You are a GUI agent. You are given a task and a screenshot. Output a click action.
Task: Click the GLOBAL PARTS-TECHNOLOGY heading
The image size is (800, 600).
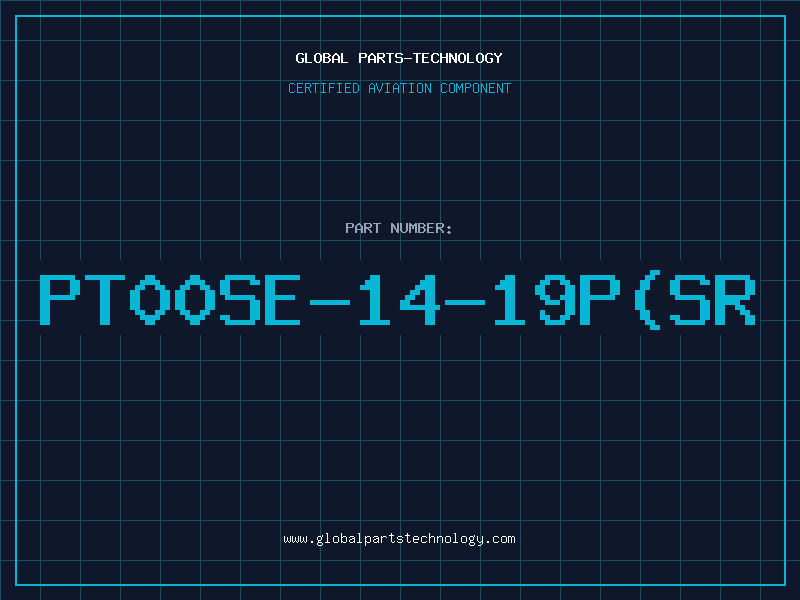tap(399, 58)
